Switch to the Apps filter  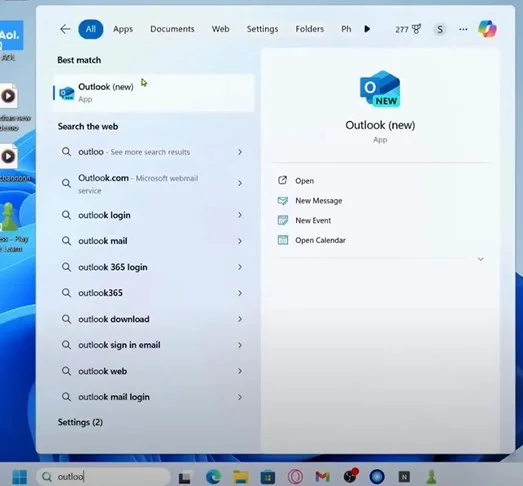tap(123, 29)
